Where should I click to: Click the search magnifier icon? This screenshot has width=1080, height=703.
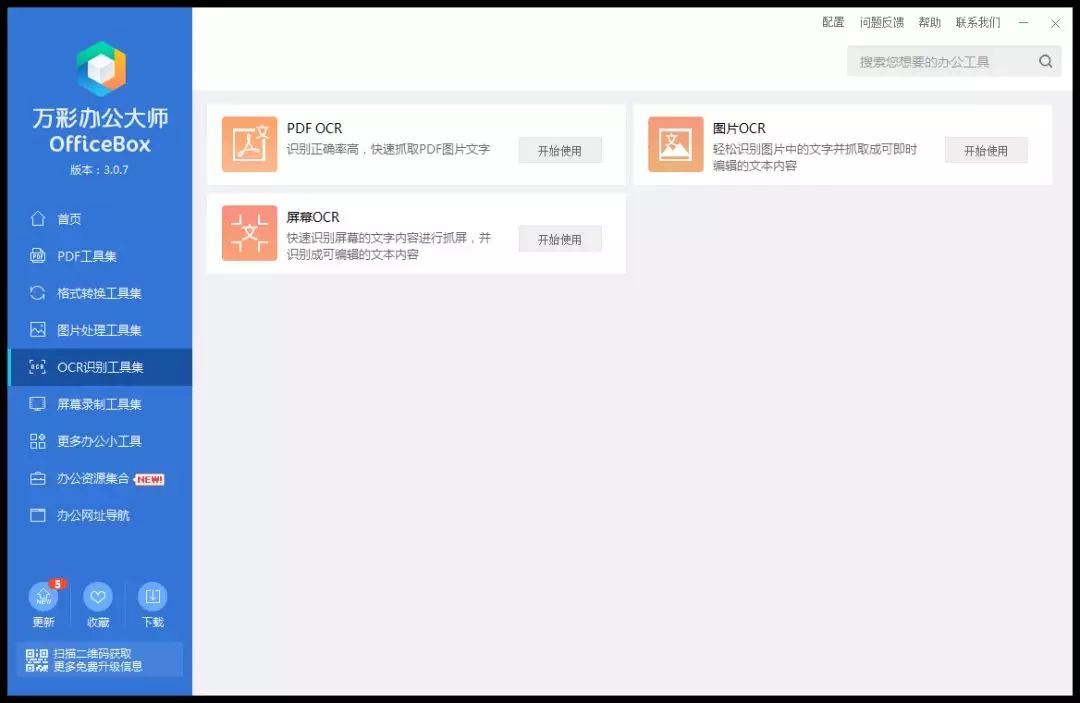(1045, 62)
